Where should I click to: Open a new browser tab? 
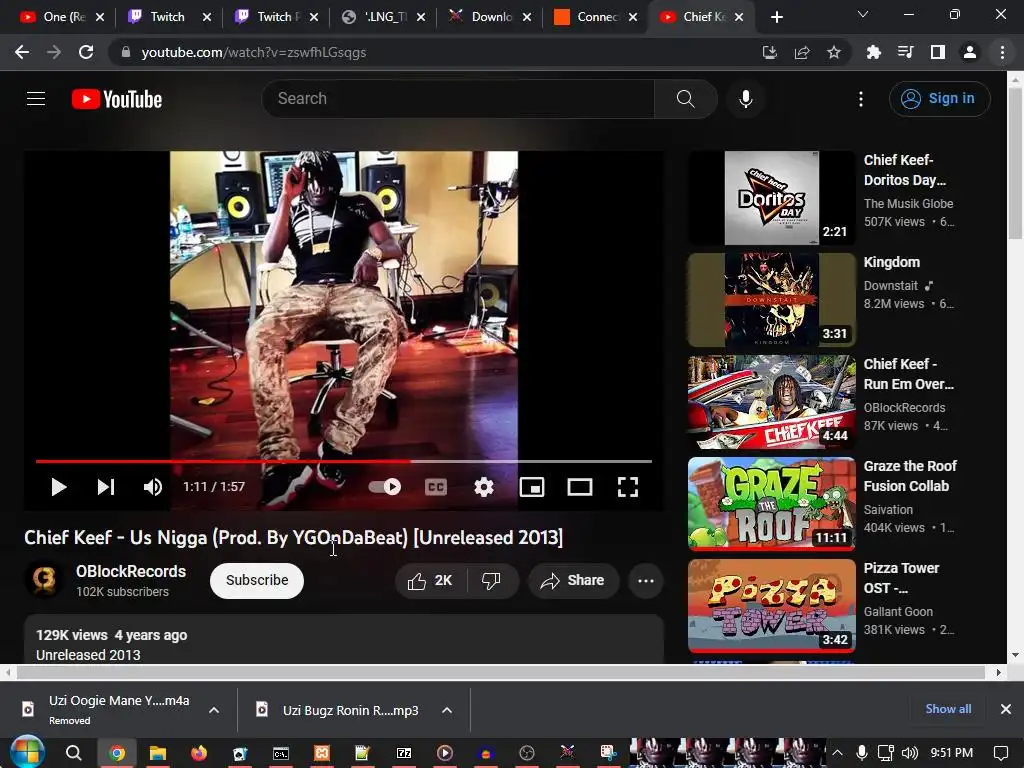point(776,17)
